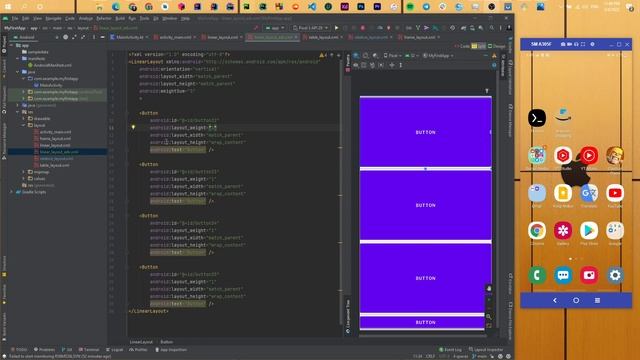Viewport: 640px width, 360px height.
Task: Tap the phone Back navigation button
Action: (555, 300)
